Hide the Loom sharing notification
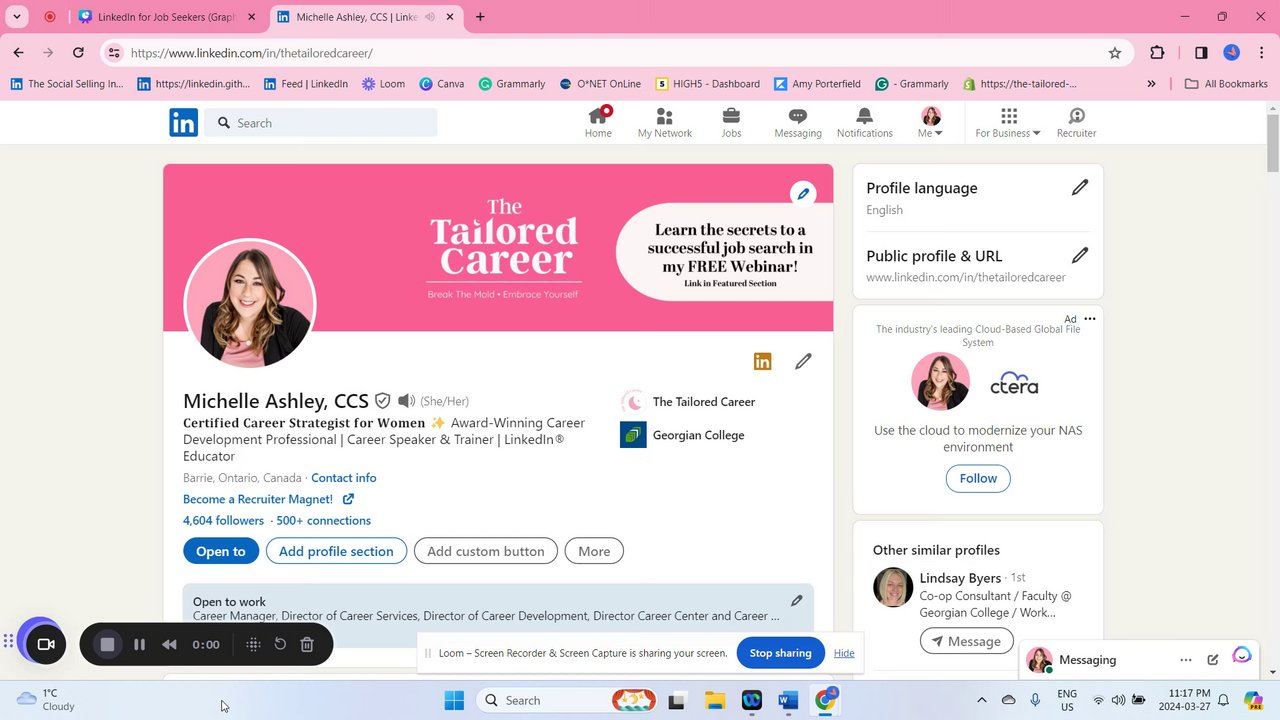 pos(844,653)
